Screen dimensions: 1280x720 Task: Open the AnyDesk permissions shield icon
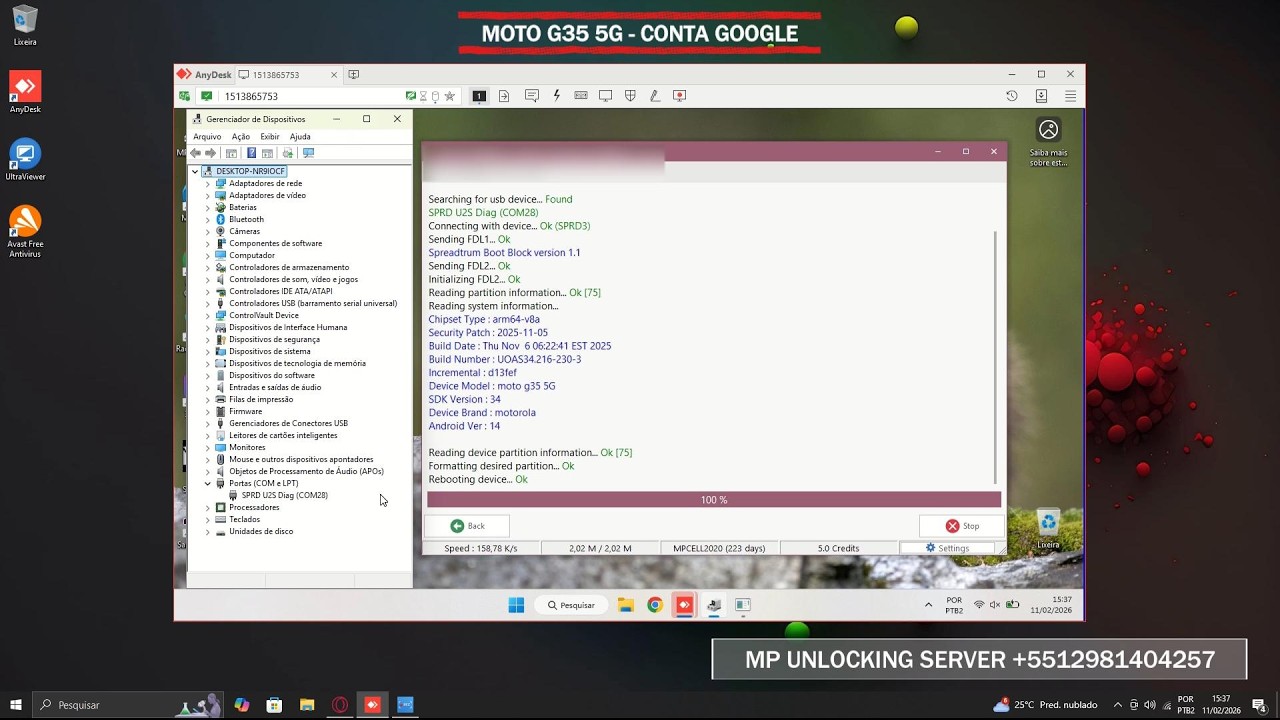(630, 96)
